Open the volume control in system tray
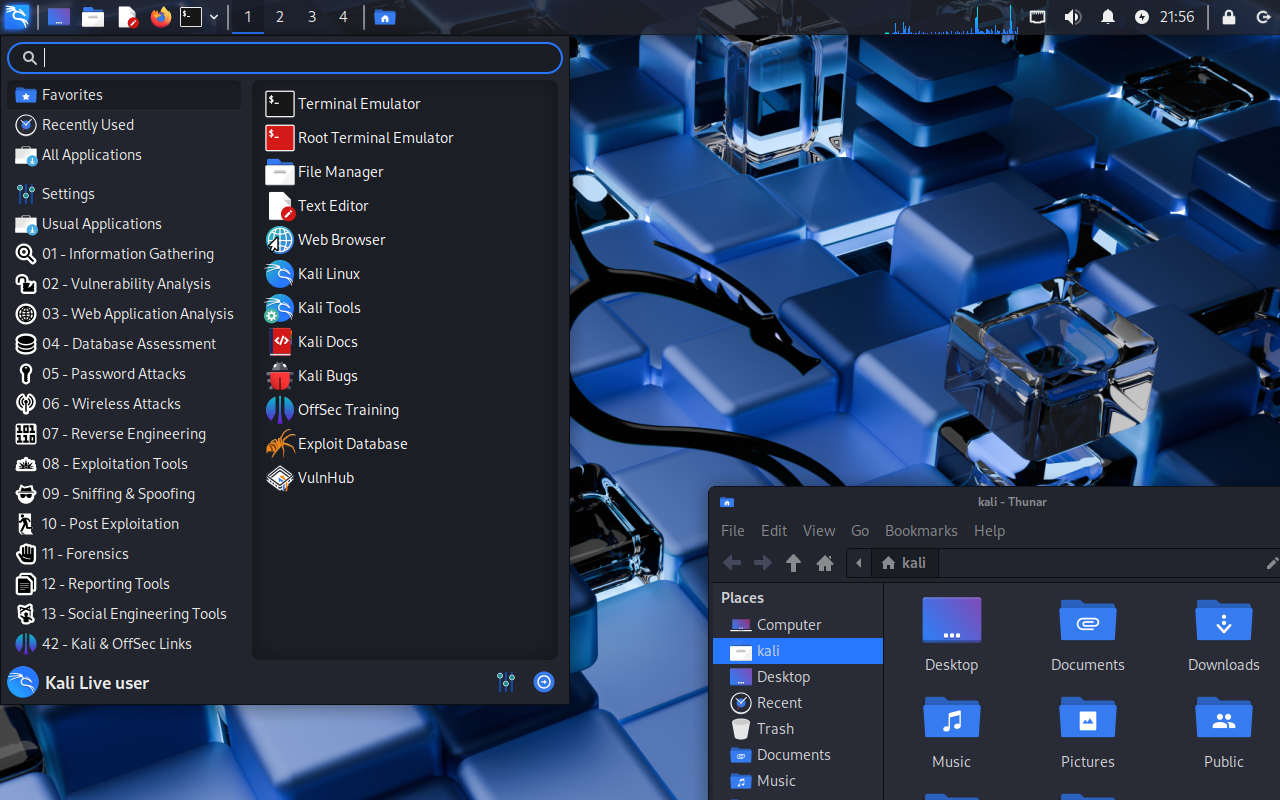Viewport: 1280px width, 800px height. coord(1073,17)
